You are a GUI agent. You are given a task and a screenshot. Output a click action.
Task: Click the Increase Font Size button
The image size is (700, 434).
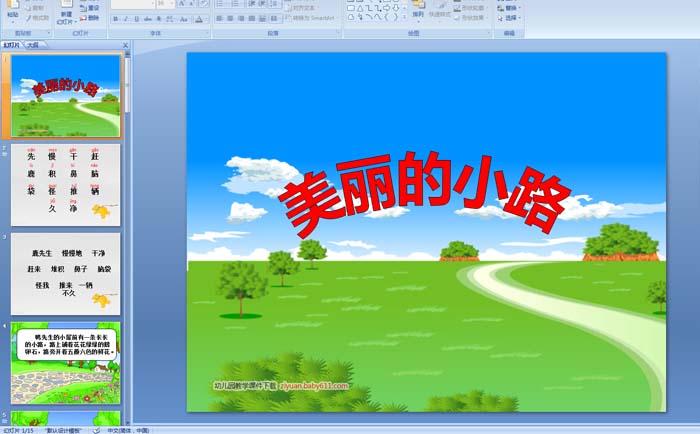click(x=182, y=4)
